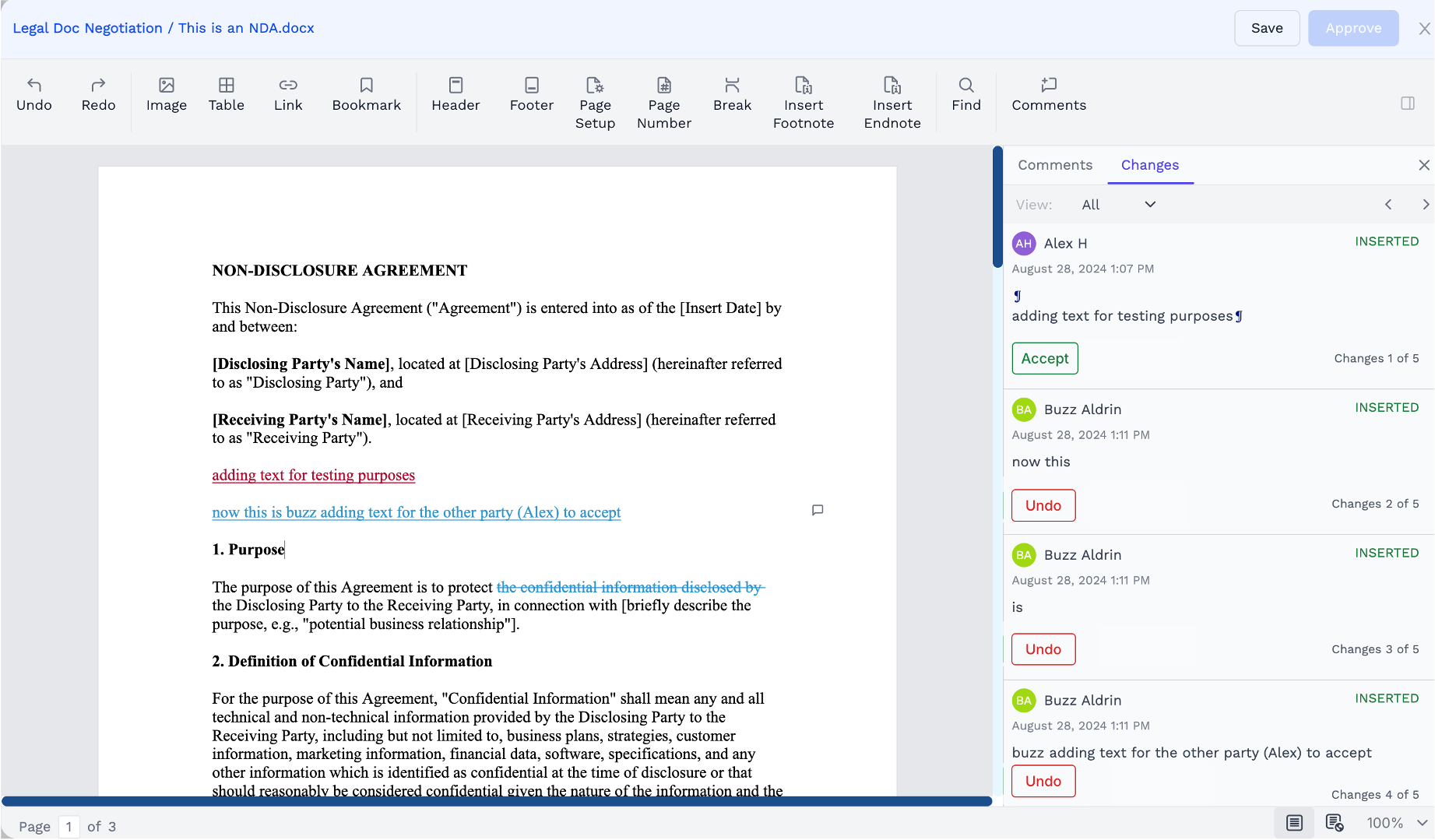This screenshot has width=1435, height=840.
Task: Open the 100% zoom dropdown
Action: 1397,823
